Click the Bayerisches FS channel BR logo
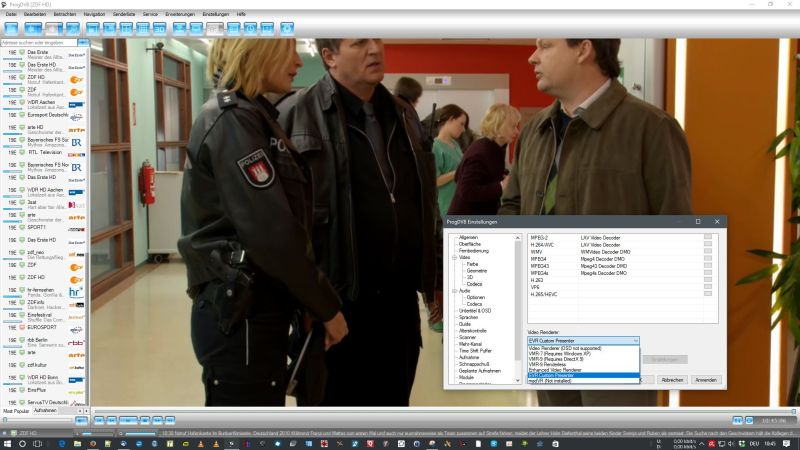 point(76,143)
